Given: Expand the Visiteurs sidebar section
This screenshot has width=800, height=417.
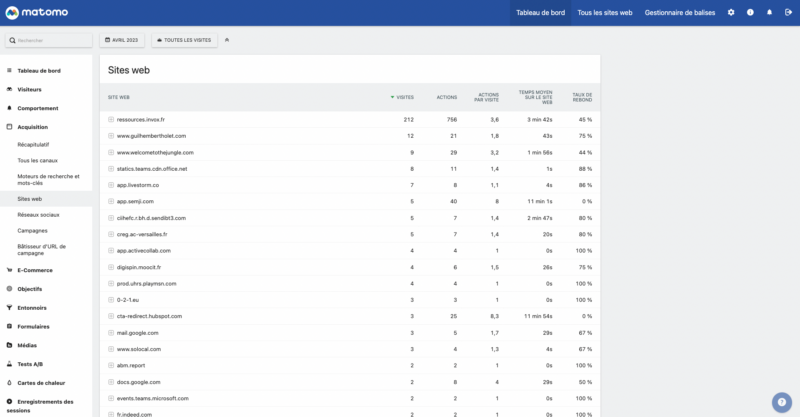Looking at the screenshot, I should (29, 89).
